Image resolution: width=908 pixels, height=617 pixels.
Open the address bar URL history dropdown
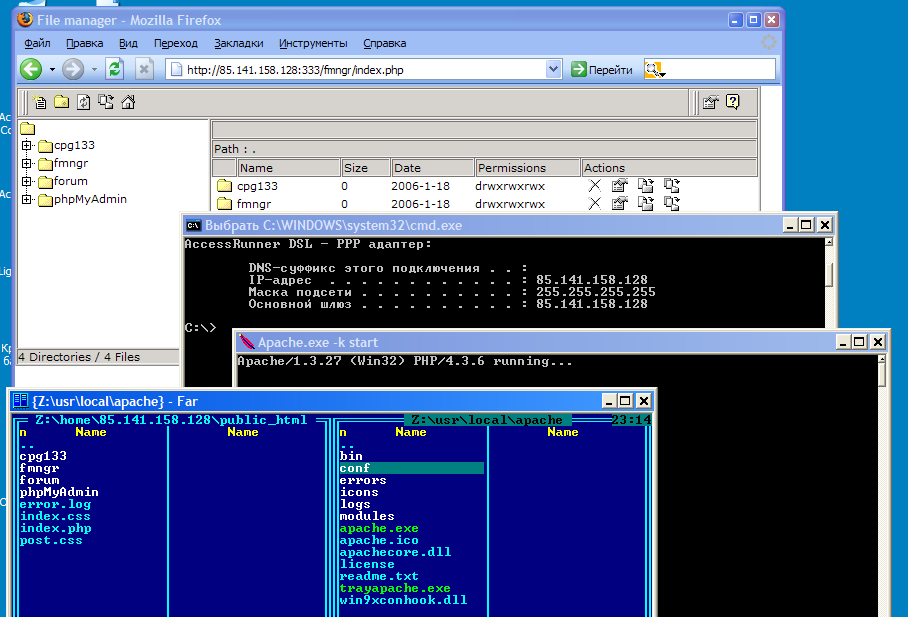tap(554, 69)
